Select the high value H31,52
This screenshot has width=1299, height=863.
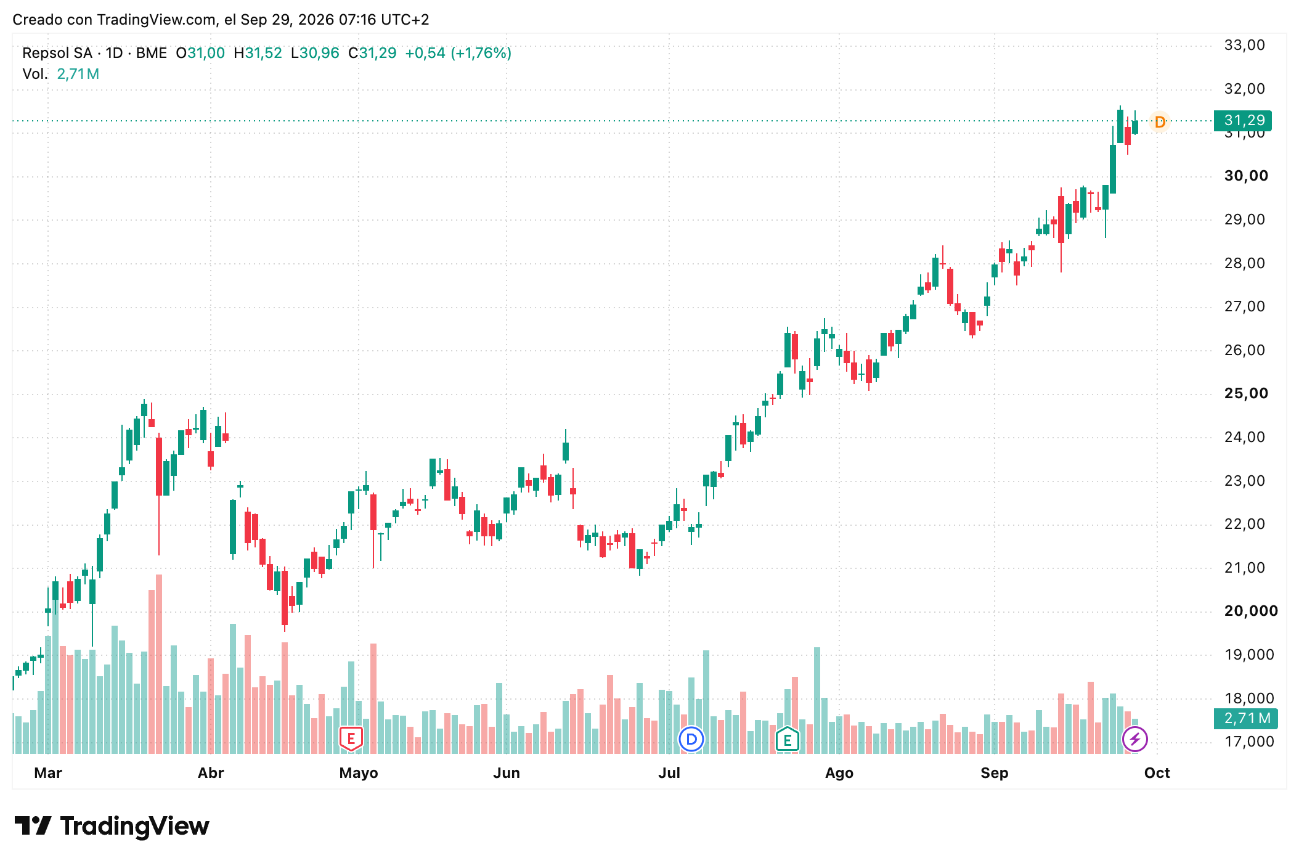coord(258,53)
